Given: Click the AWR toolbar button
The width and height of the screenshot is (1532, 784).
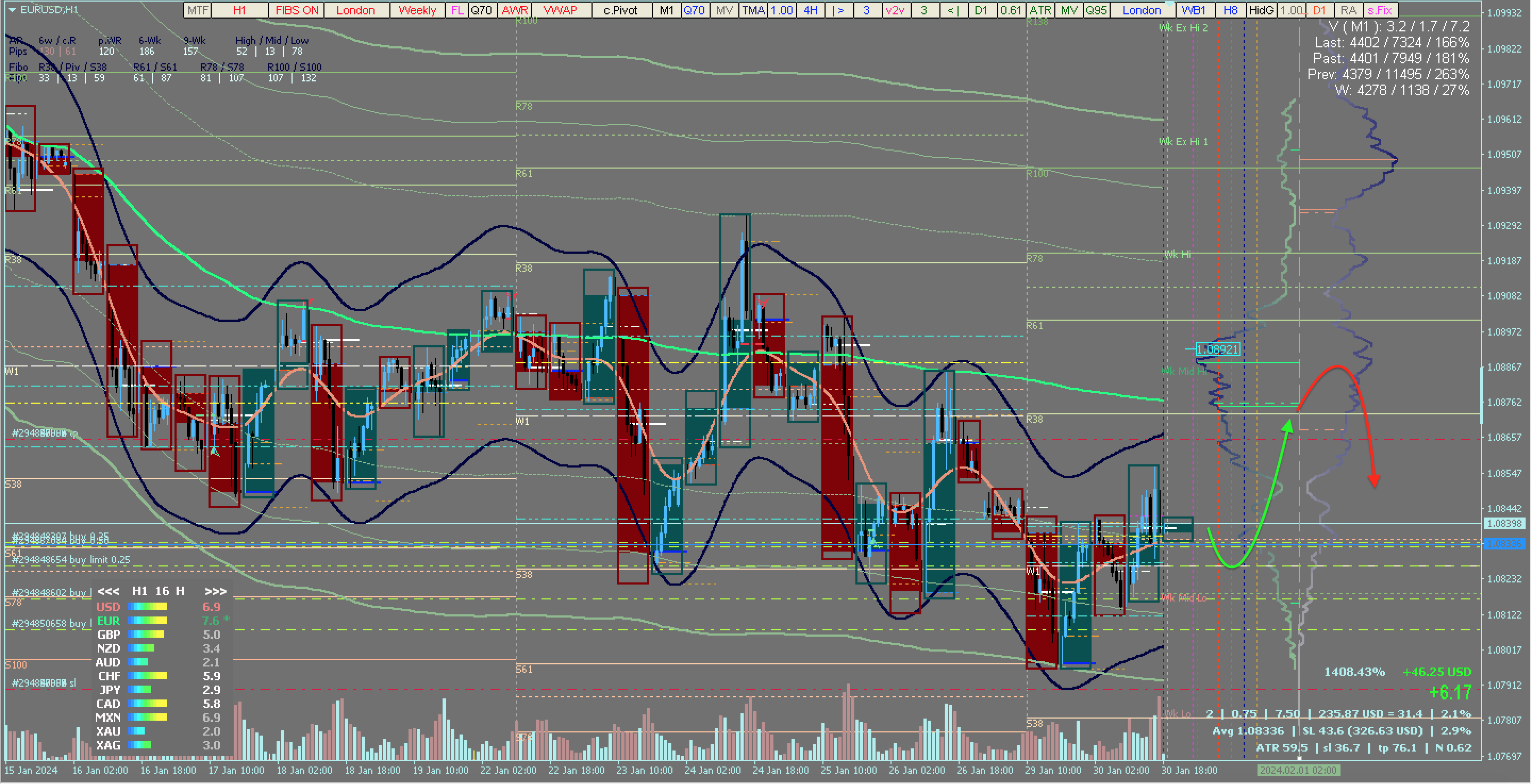Looking at the screenshot, I should [x=514, y=10].
